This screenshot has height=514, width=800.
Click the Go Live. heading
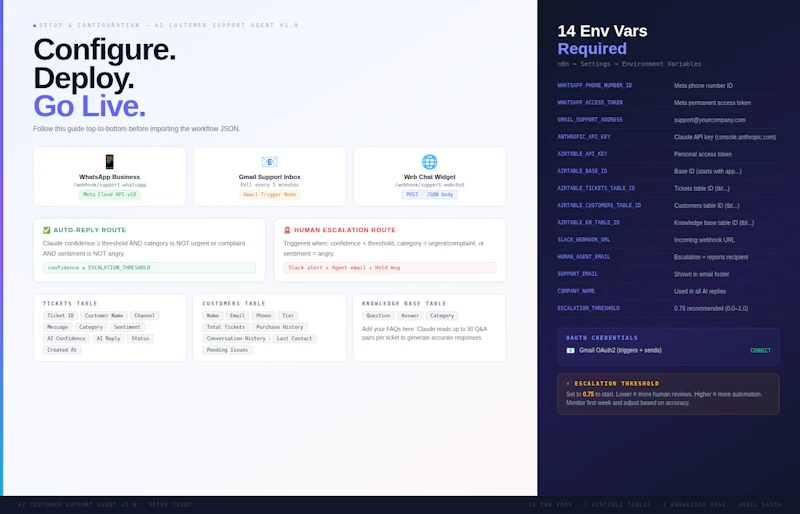click(x=90, y=106)
